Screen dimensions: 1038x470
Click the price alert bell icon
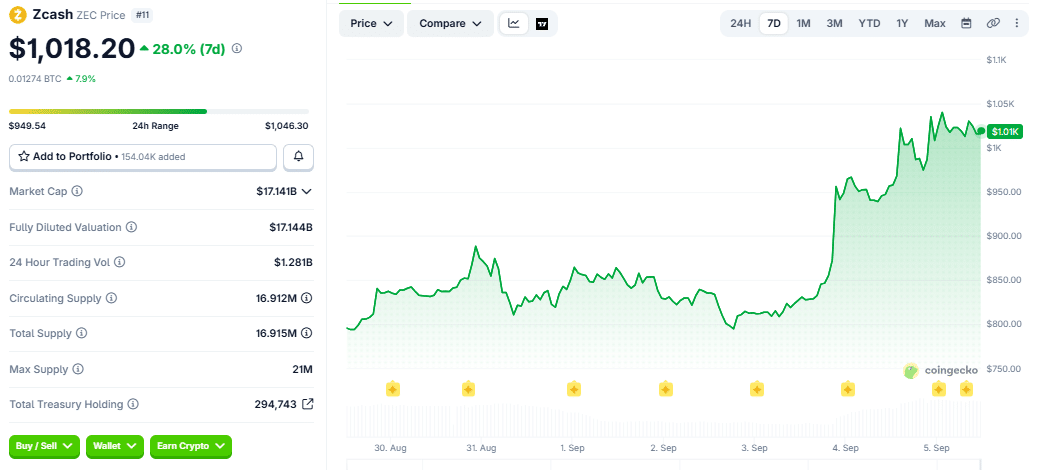299,157
